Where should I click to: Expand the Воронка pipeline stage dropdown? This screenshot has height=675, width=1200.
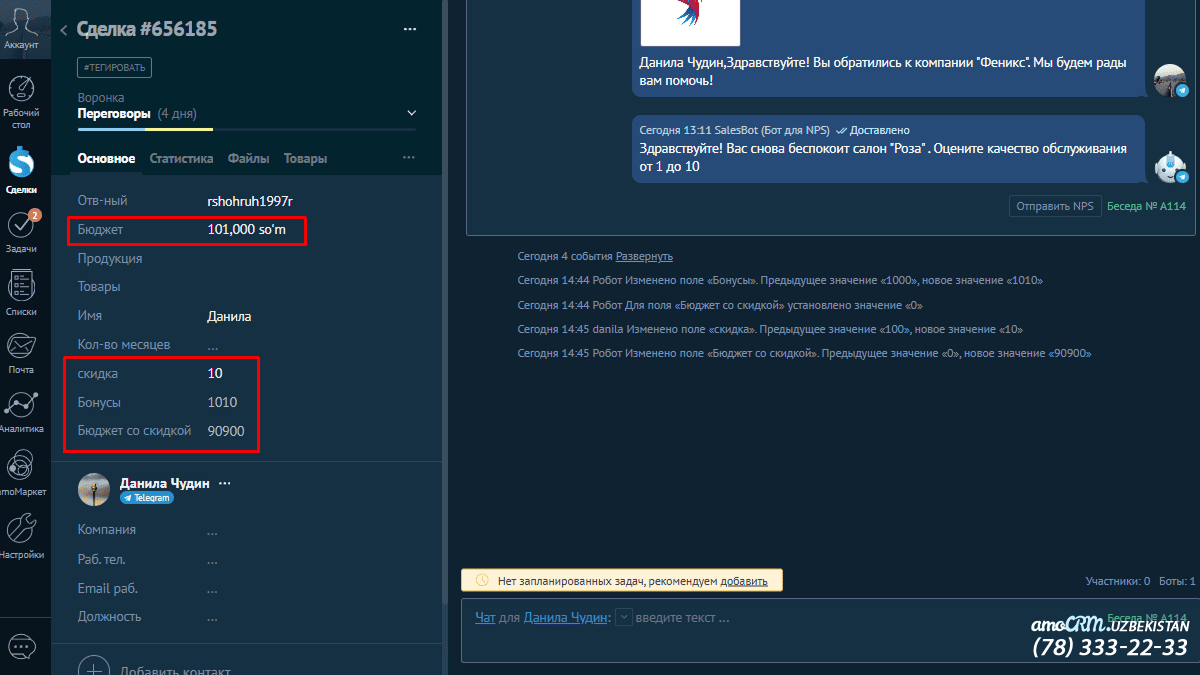(412, 114)
